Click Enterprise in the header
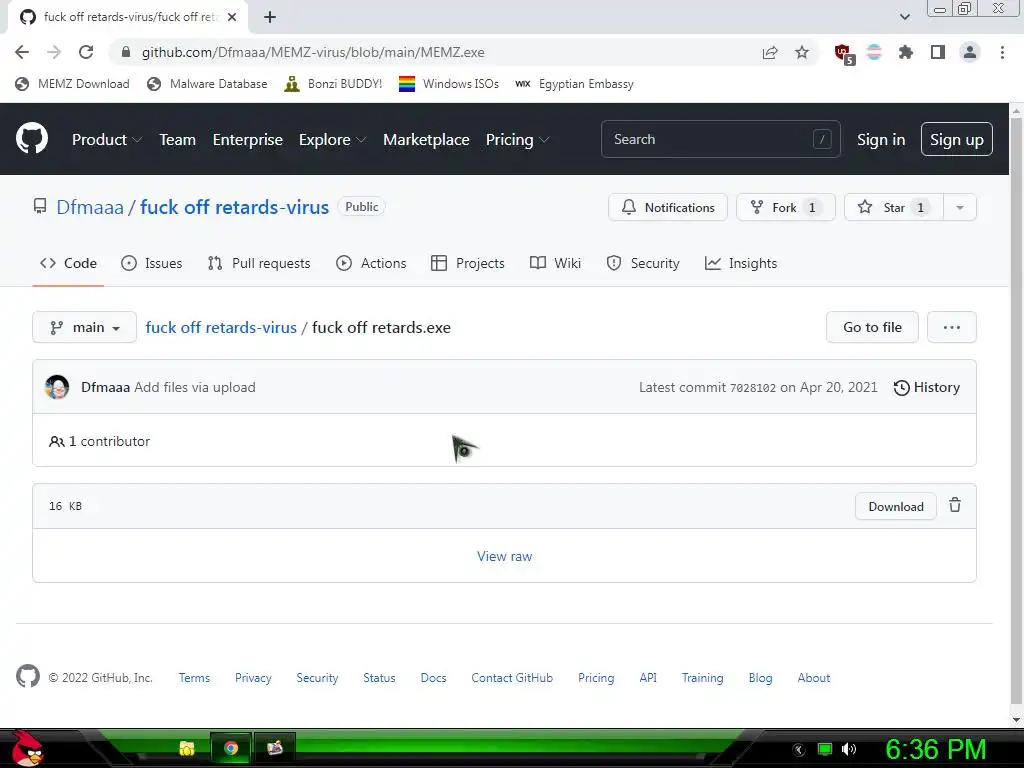The height and width of the screenshot is (768, 1024). (248, 139)
